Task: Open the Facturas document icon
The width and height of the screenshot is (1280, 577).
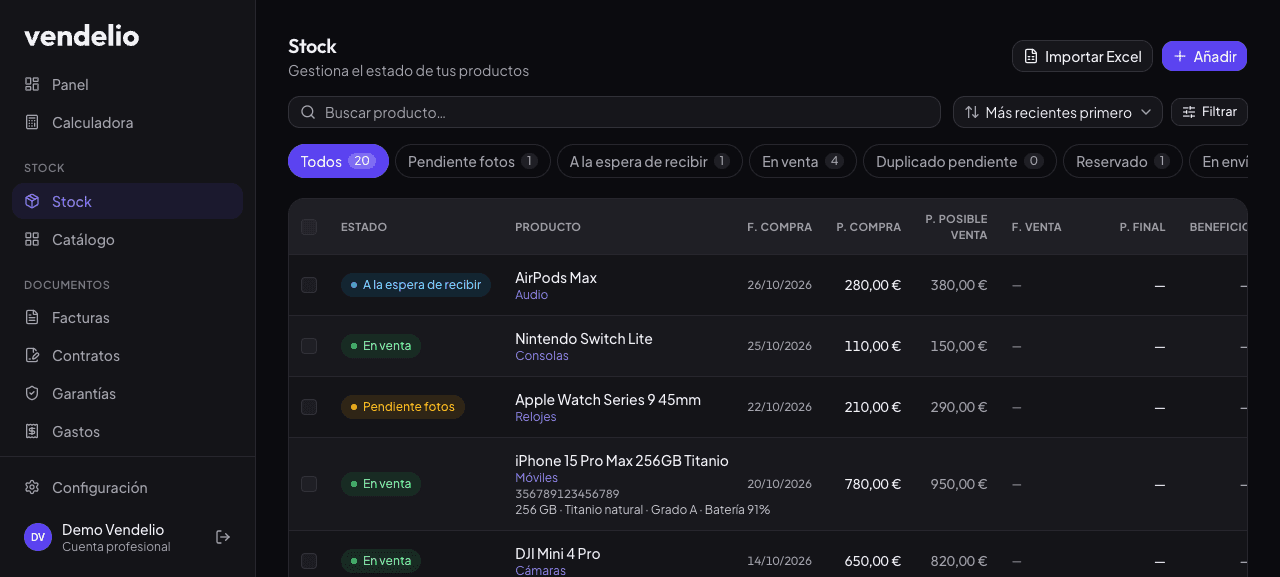Action: [x=32, y=317]
